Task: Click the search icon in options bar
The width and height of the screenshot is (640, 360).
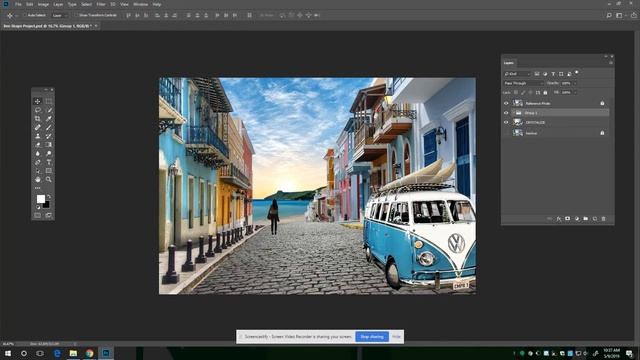Action: tap(609, 16)
